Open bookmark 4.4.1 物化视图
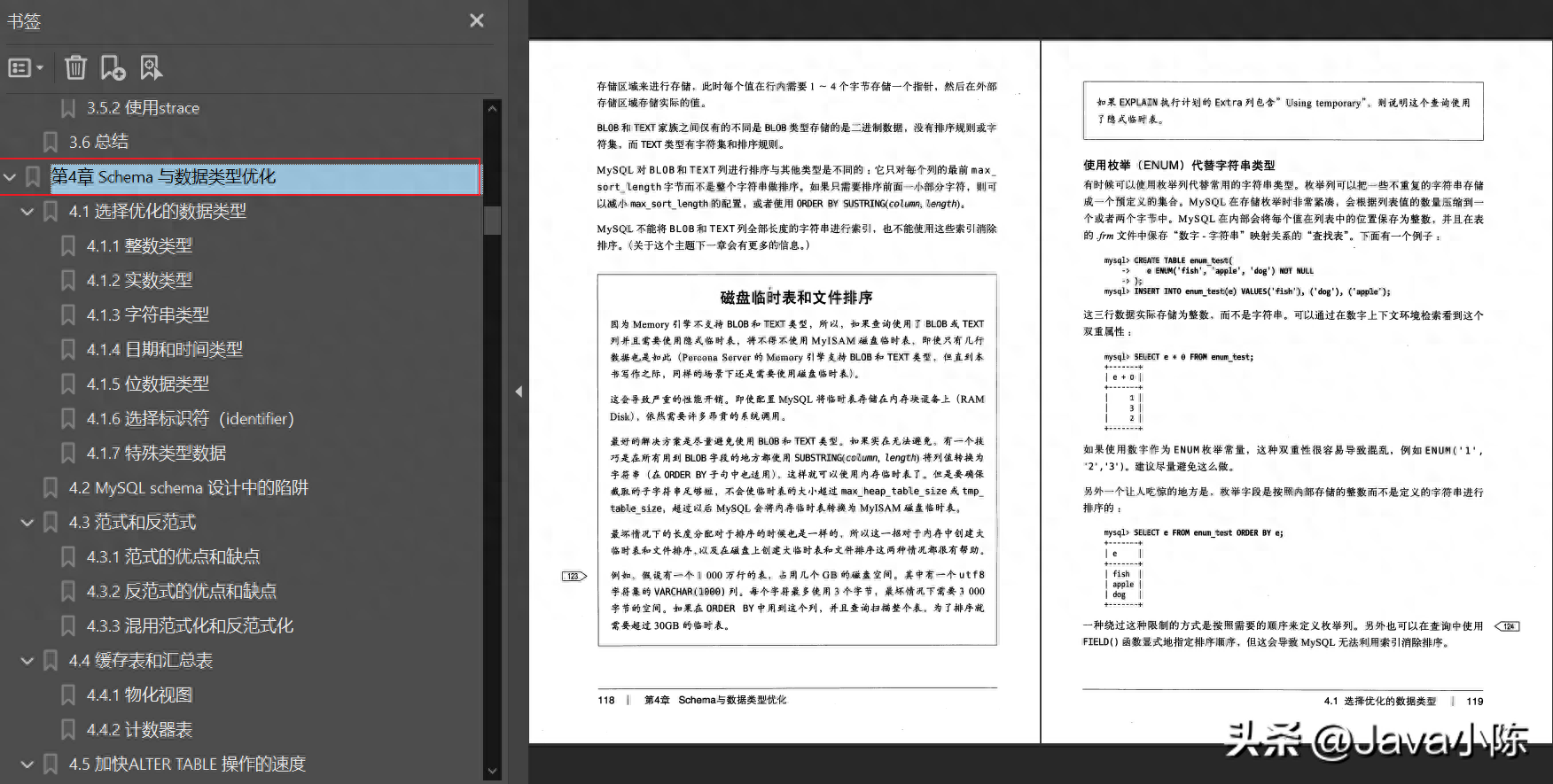Image resolution: width=1553 pixels, height=784 pixels. coord(139,695)
